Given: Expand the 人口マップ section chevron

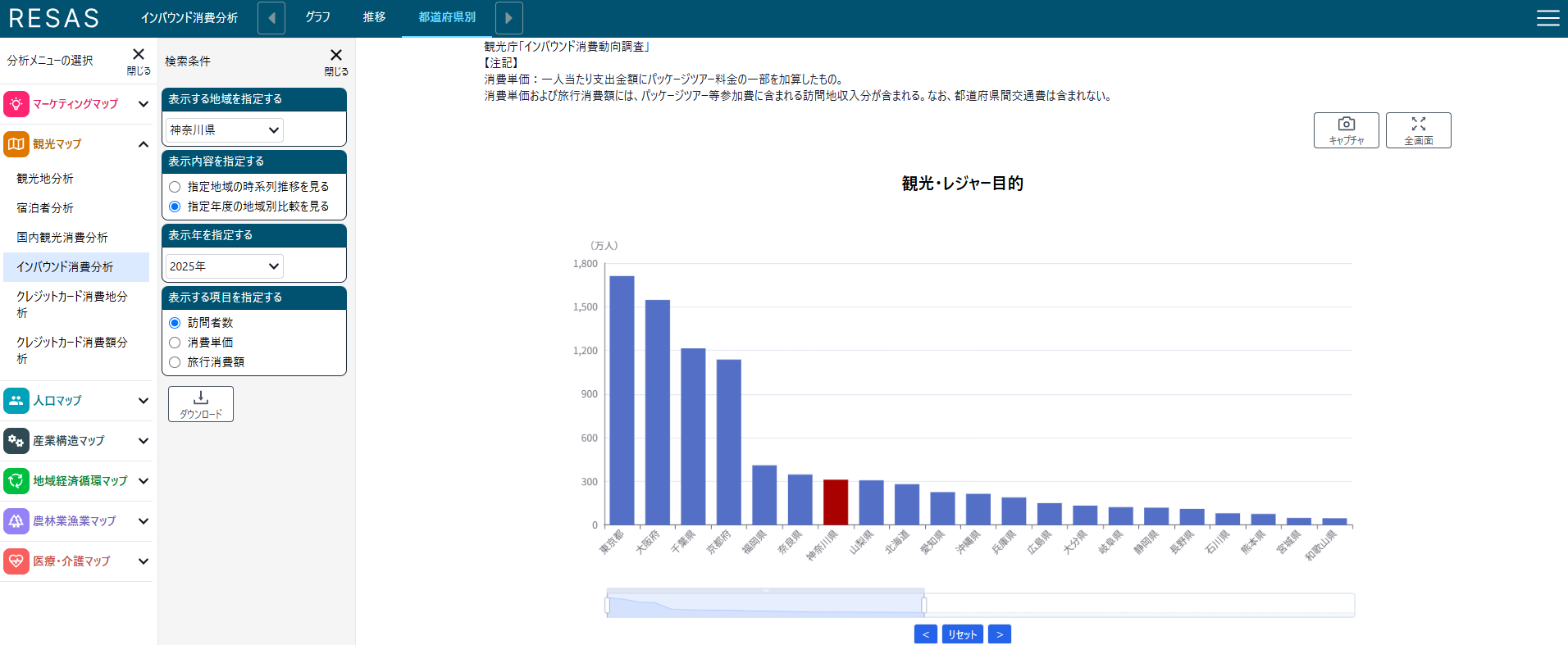Looking at the screenshot, I should point(144,401).
